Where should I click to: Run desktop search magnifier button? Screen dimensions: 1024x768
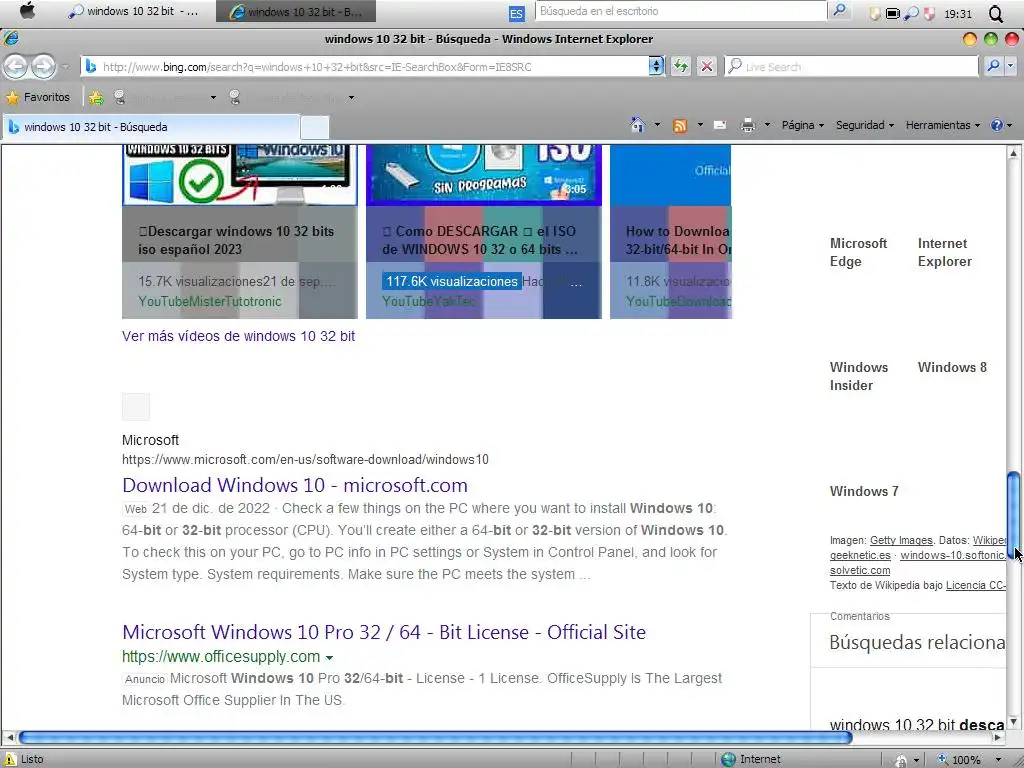pos(839,11)
